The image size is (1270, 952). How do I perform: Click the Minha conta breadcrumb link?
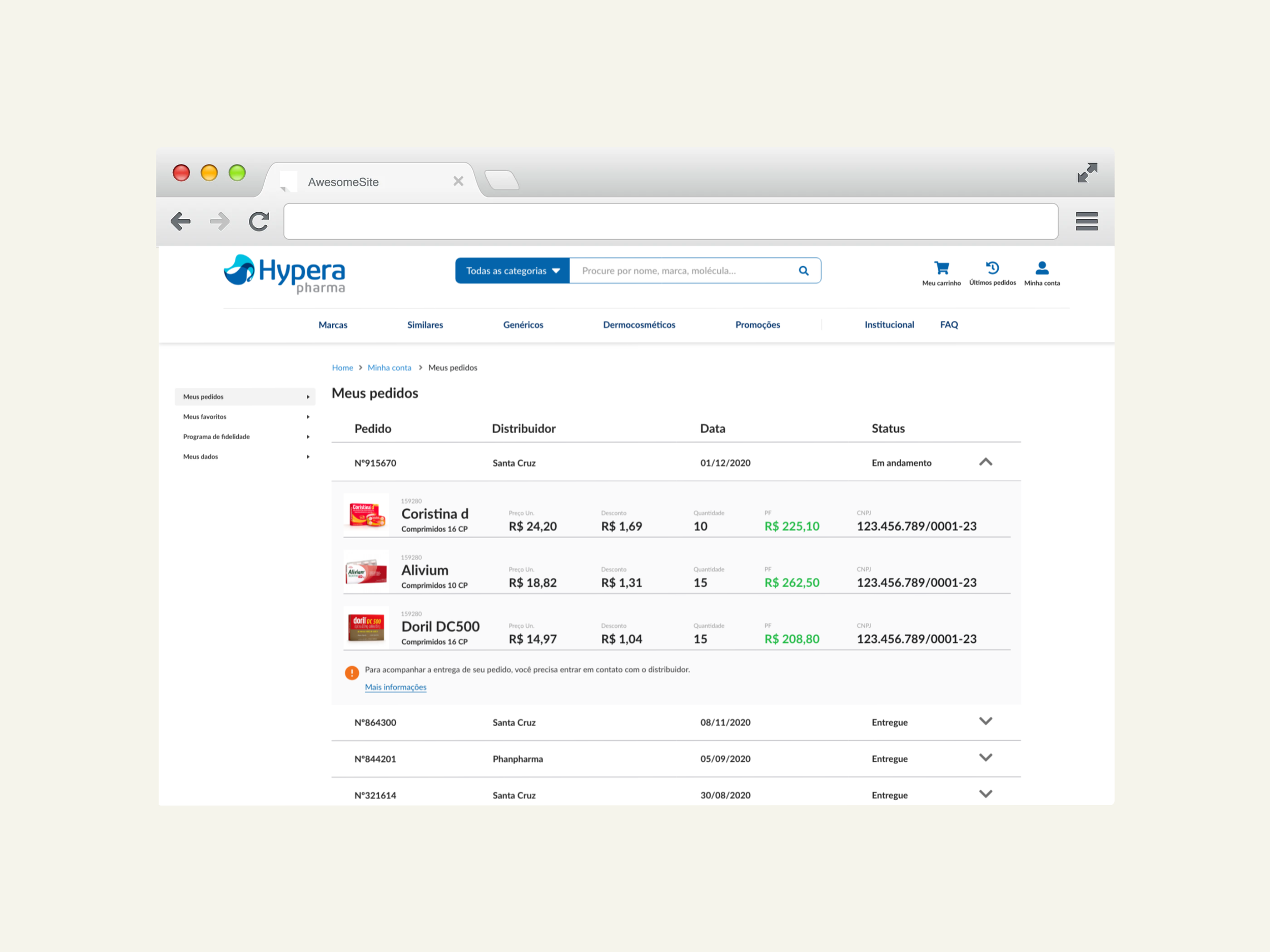click(389, 368)
